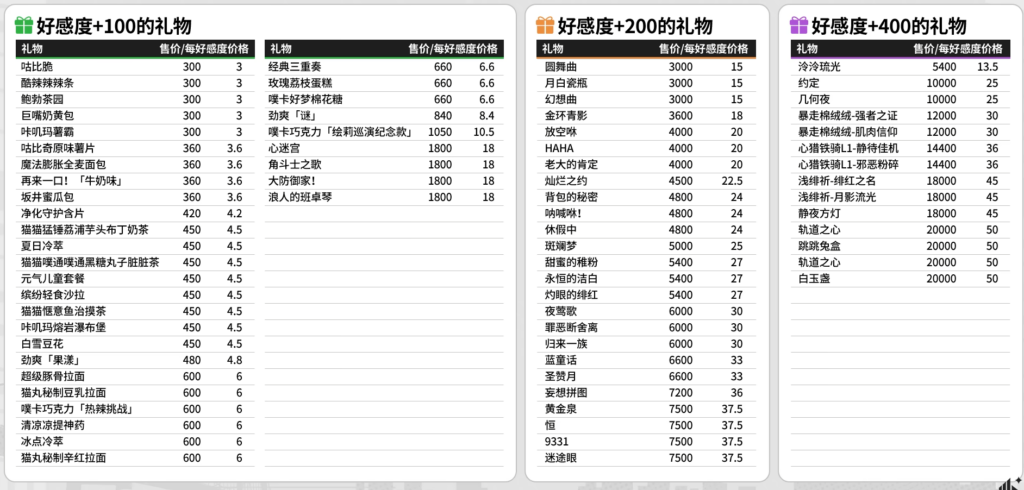Click the 金环青影 gift name
This screenshot has width=1024, height=490.
point(566,116)
